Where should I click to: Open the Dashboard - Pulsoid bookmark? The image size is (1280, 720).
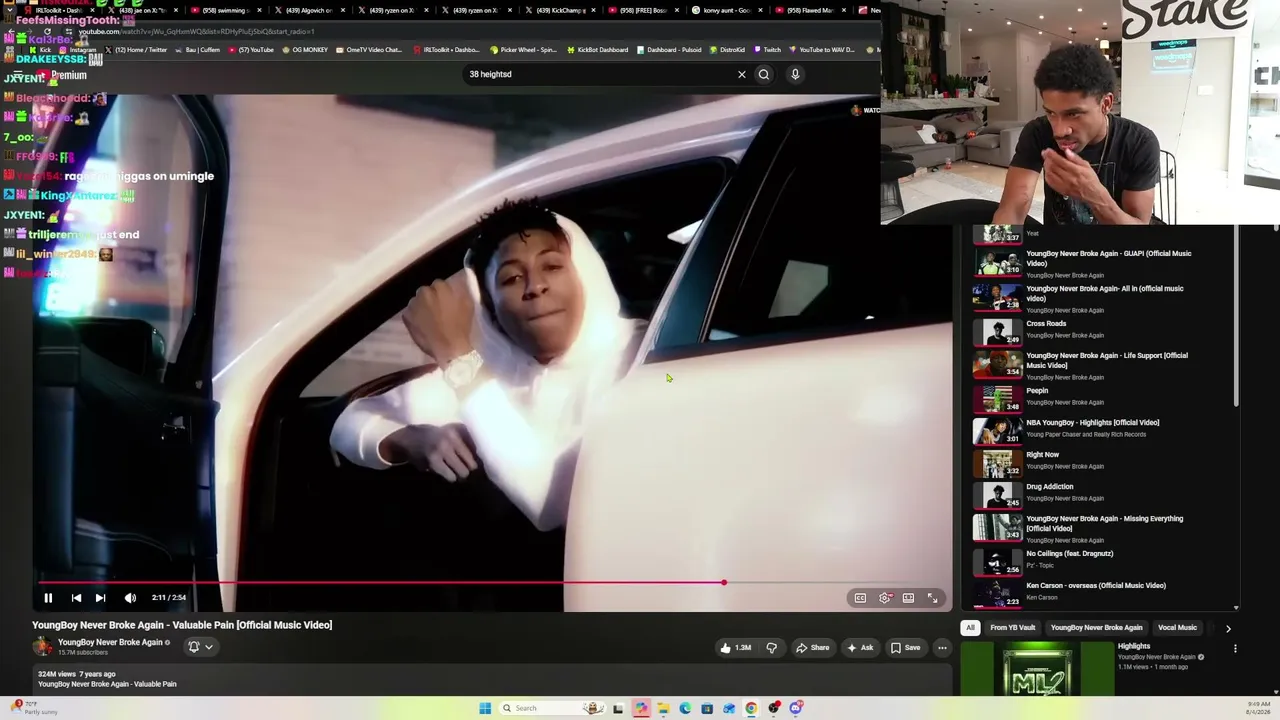(668, 50)
